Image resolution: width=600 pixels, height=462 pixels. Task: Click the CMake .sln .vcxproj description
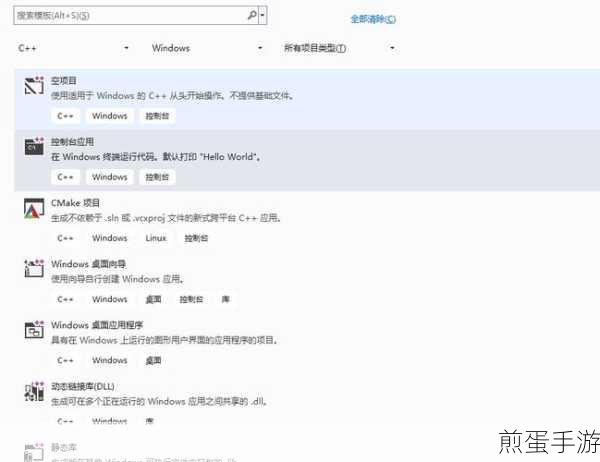coord(166,218)
